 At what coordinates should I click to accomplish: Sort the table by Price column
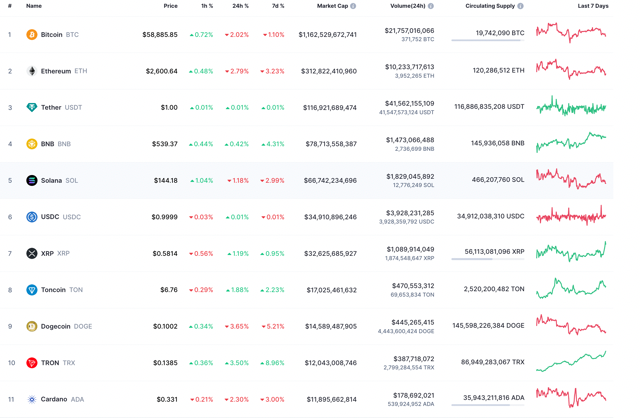coord(170,6)
